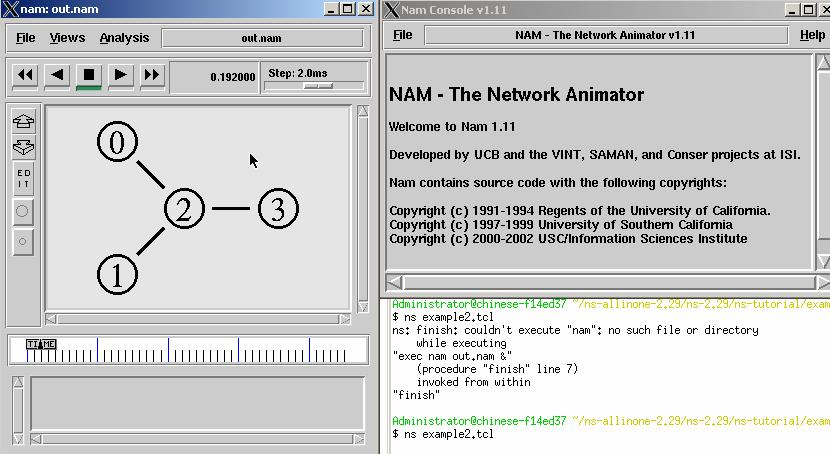Image resolution: width=830 pixels, height=454 pixels.
Task: Select node 0 in the topology
Action: pyautogui.click(x=118, y=142)
